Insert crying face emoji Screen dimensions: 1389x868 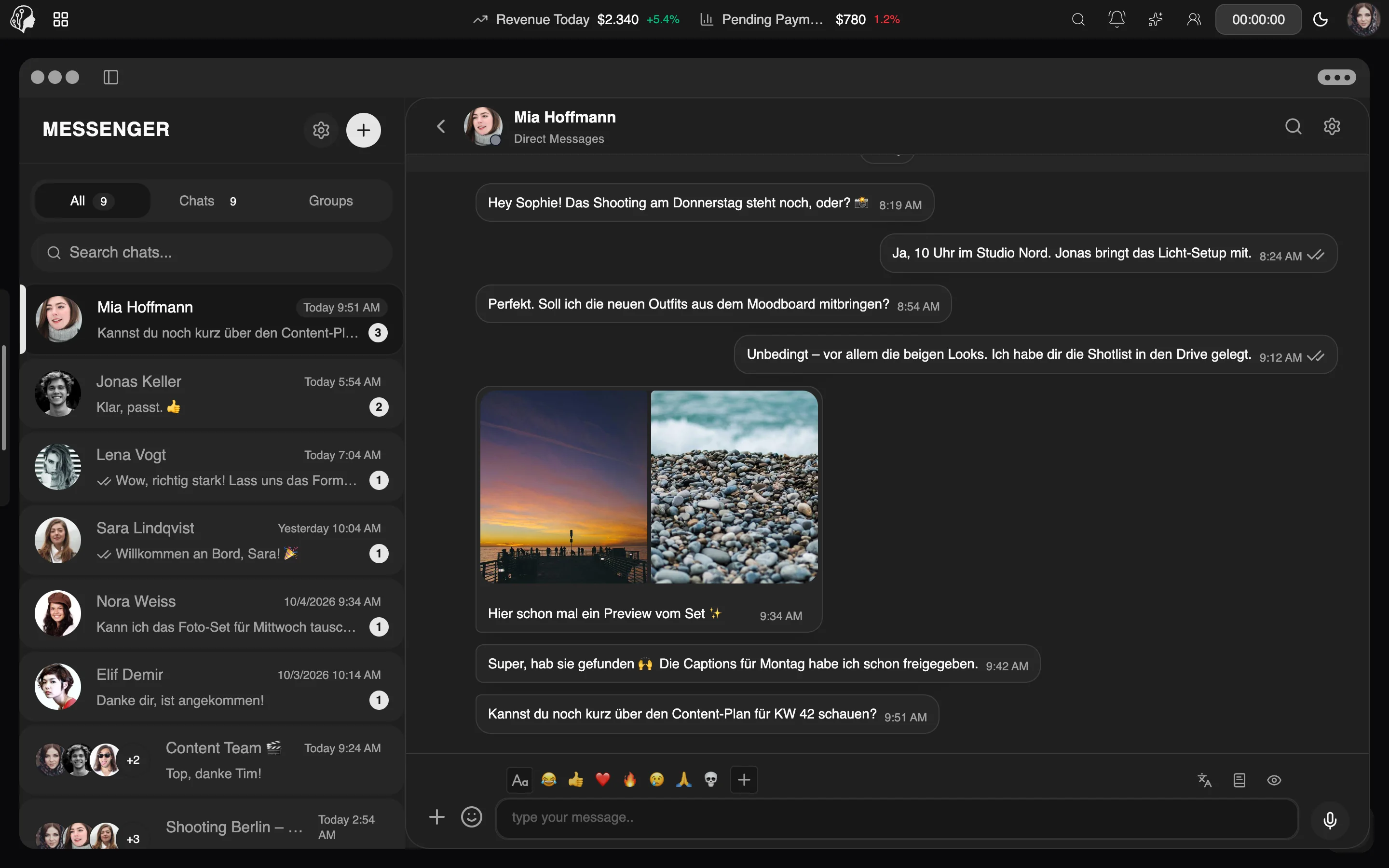tap(656, 780)
